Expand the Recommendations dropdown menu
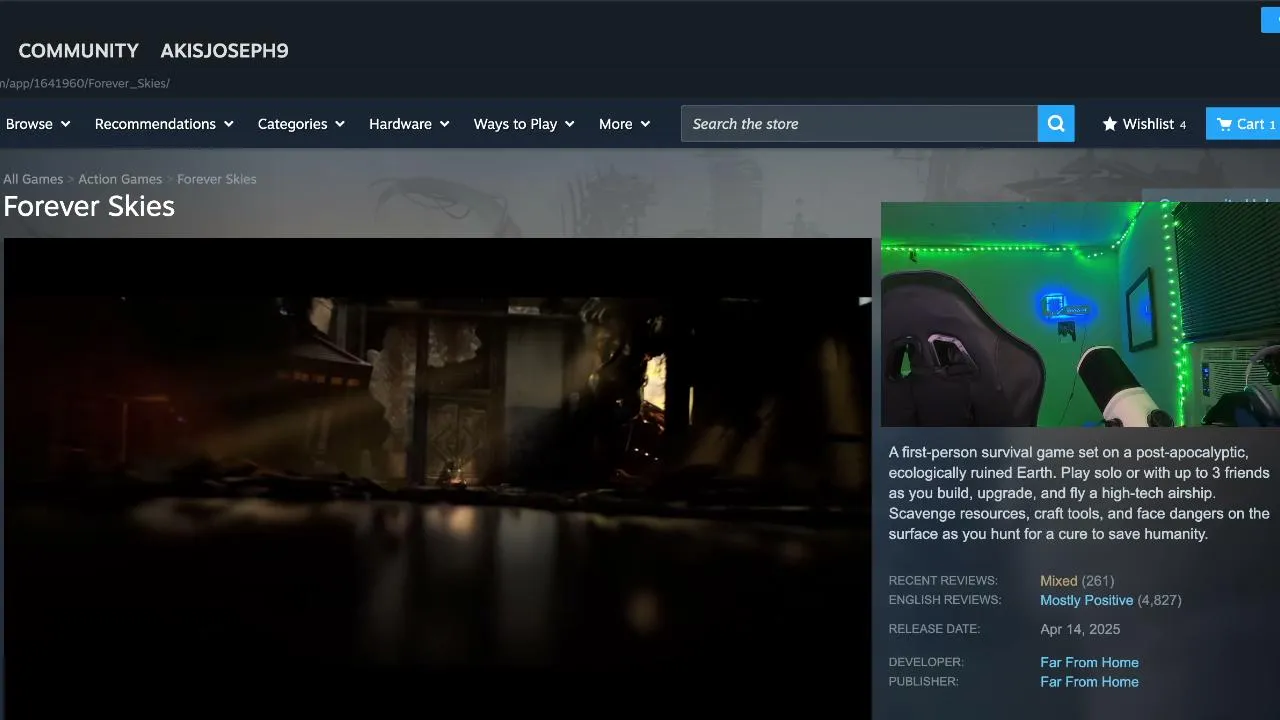 164,124
